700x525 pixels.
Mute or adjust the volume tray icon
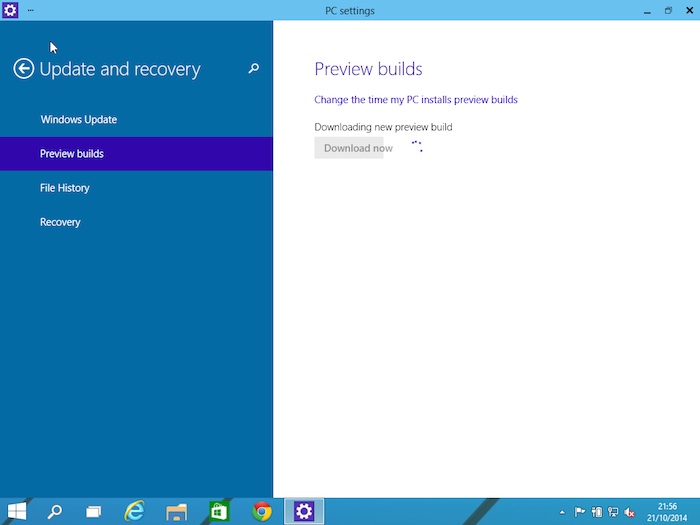pyautogui.click(x=629, y=512)
